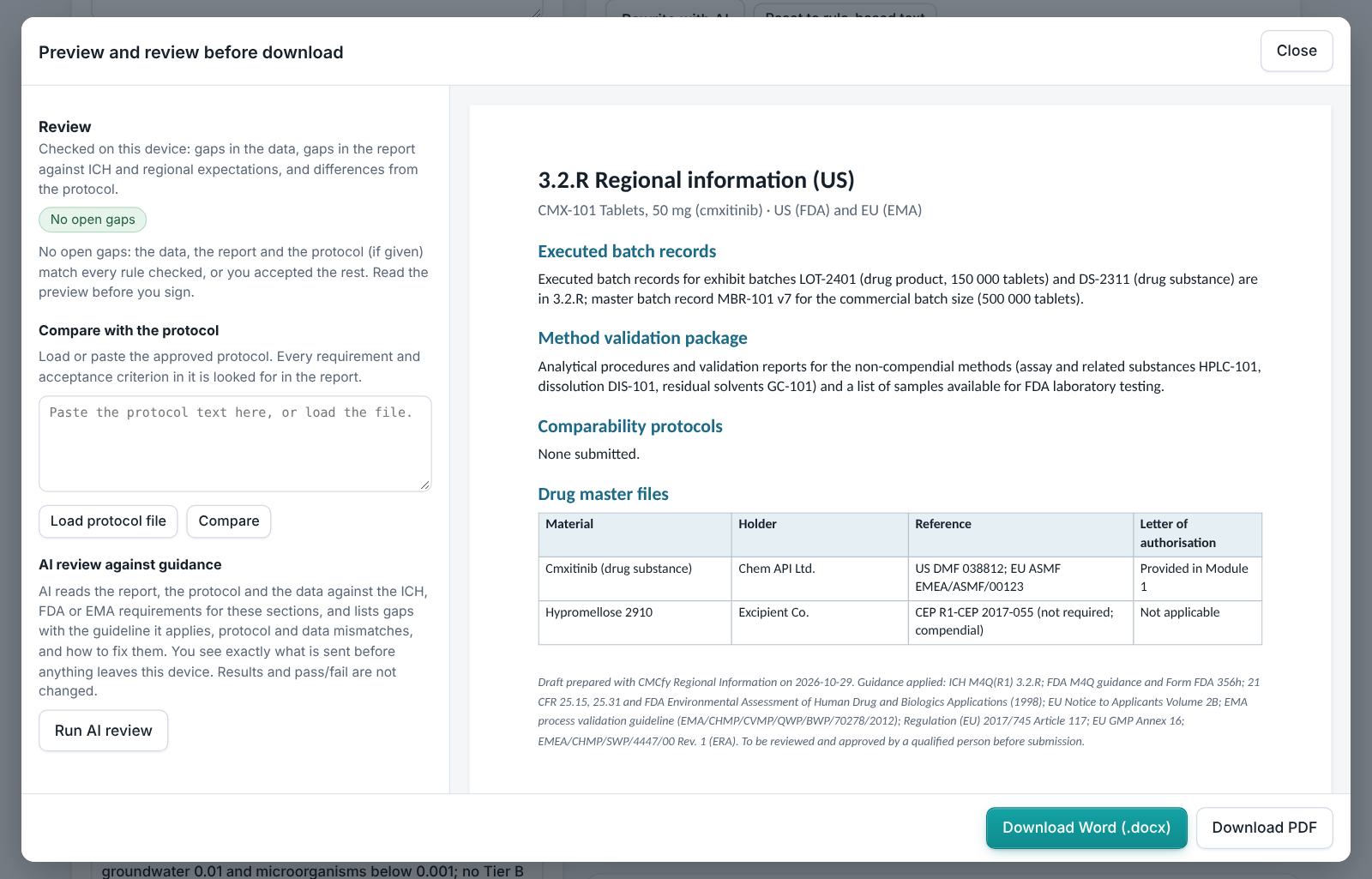Click 'Preview and review before download' title
The width and height of the screenshot is (1372, 879).
[191, 52]
